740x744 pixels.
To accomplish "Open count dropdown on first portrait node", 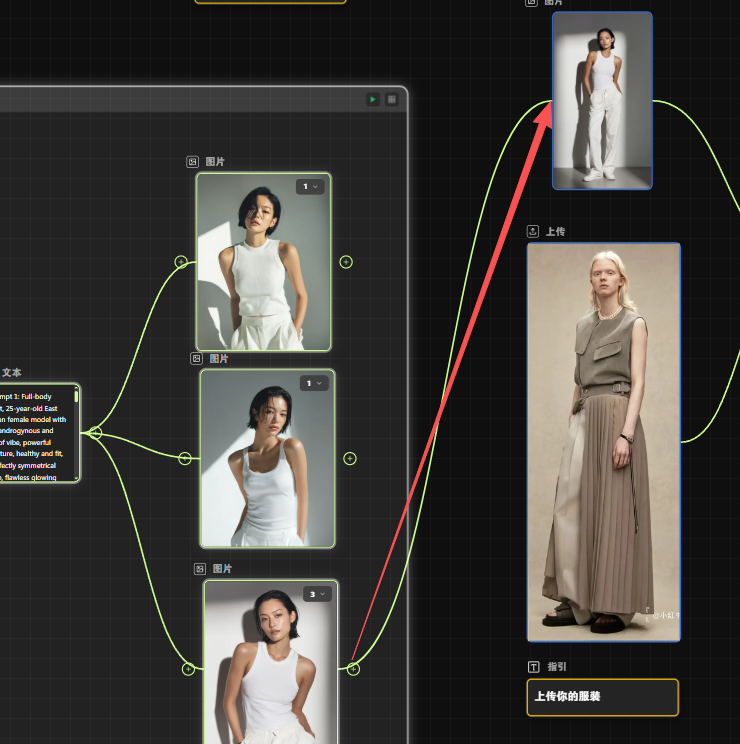I will [x=310, y=187].
